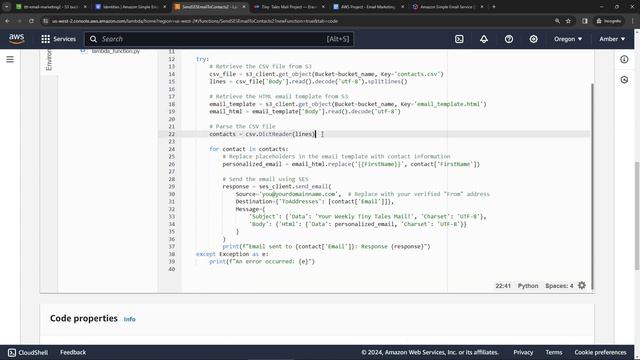Image resolution: width=640 pixels, height=360 pixels.
Task: Open the Services grid menu
Action: 58,39
